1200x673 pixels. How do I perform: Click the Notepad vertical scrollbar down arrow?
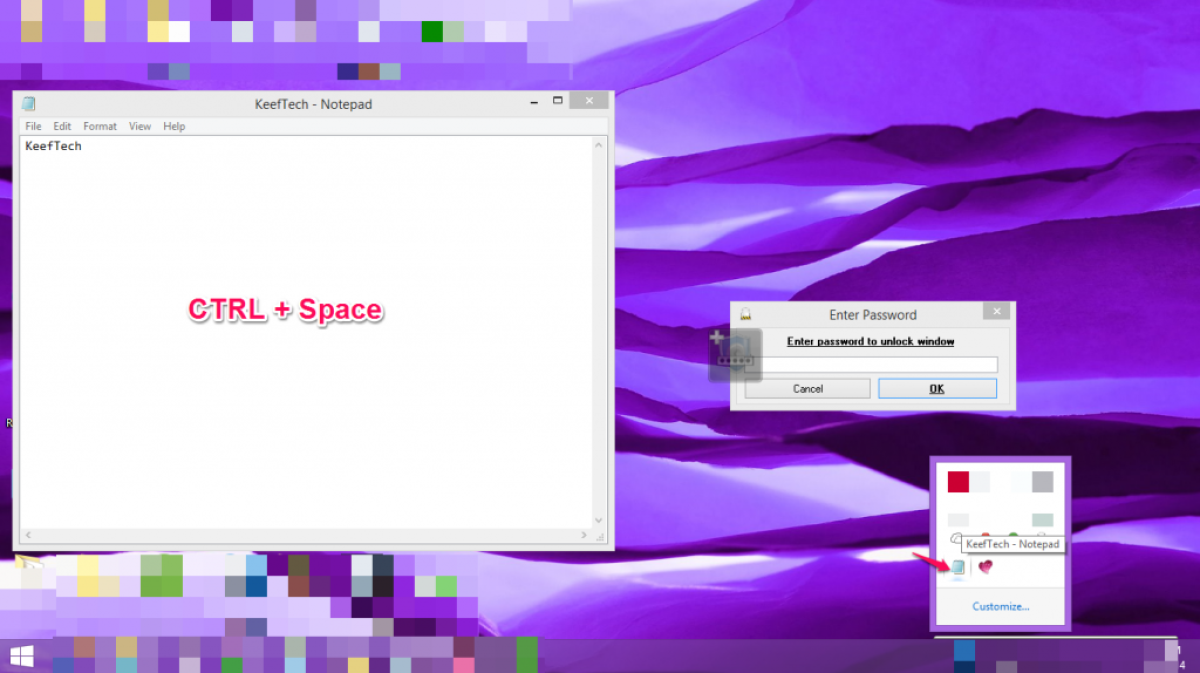[x=600, y=520]
